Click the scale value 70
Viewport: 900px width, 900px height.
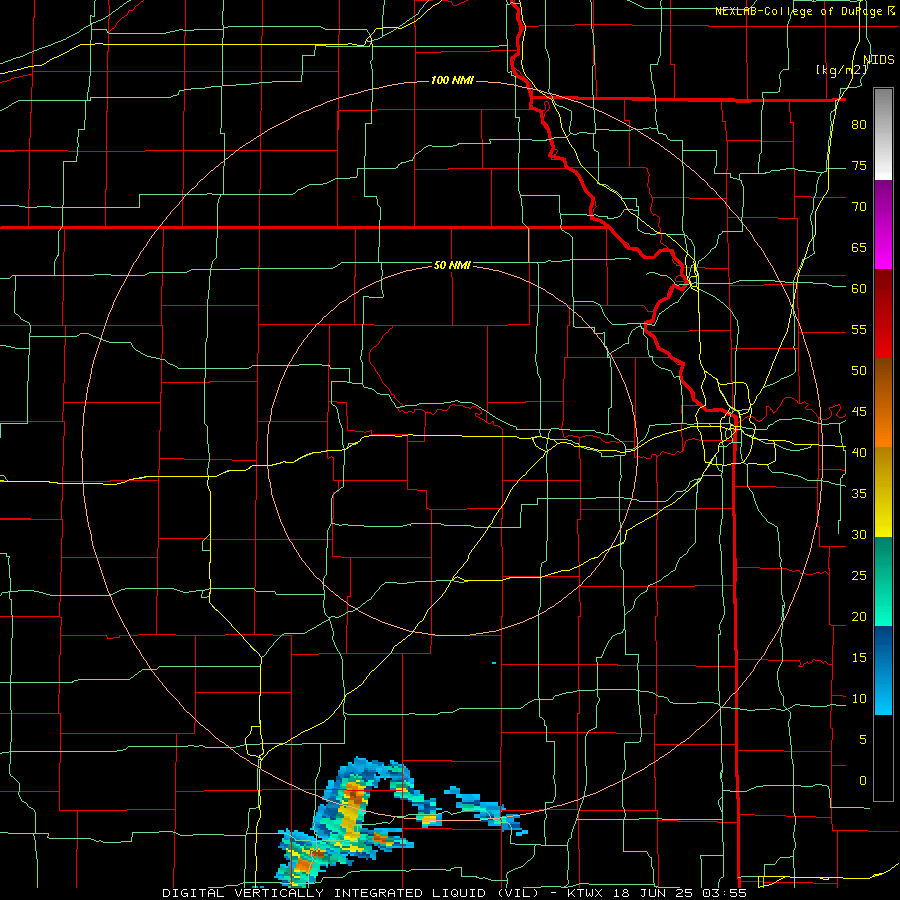coord(859,207)
